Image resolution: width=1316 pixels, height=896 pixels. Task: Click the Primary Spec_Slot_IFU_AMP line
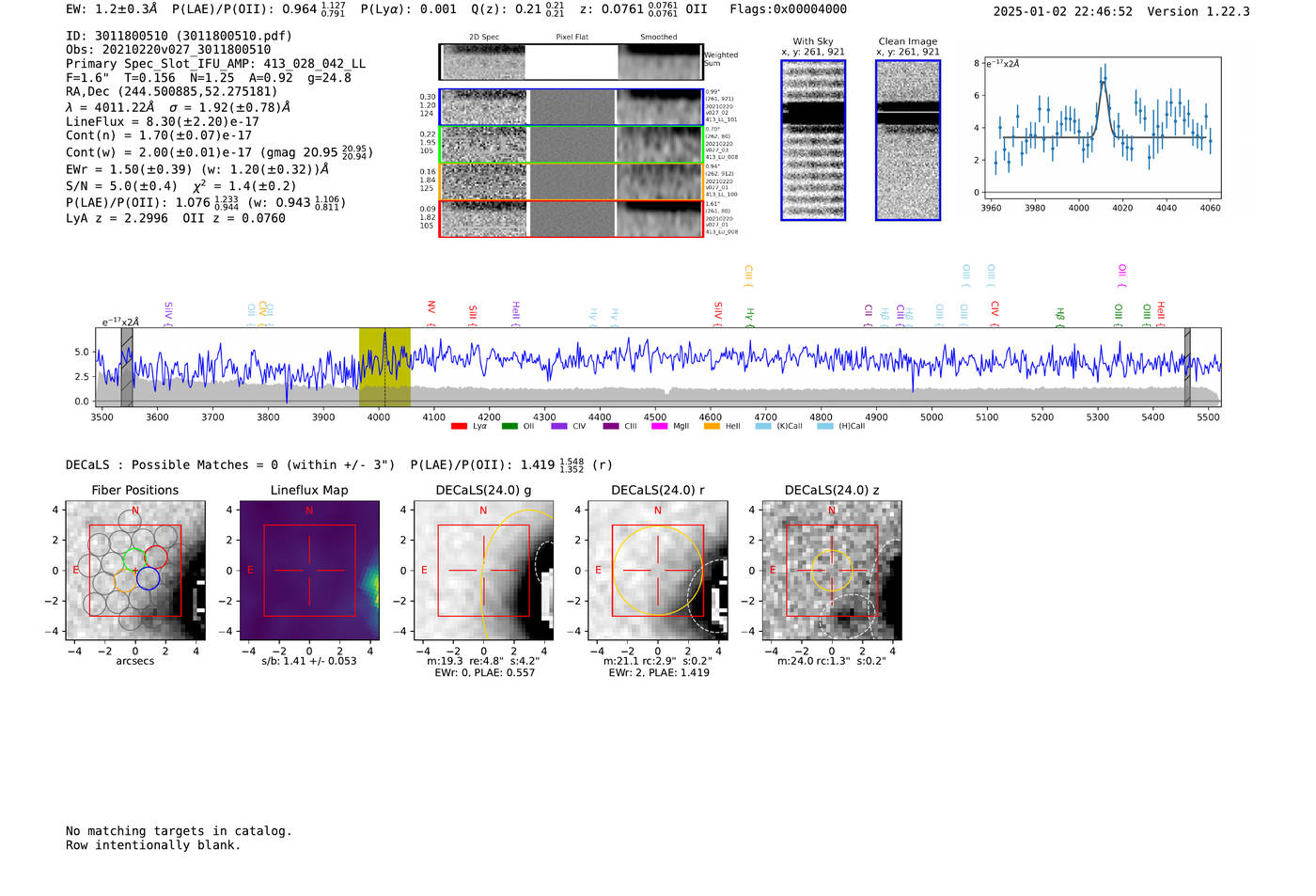(216, 64)
